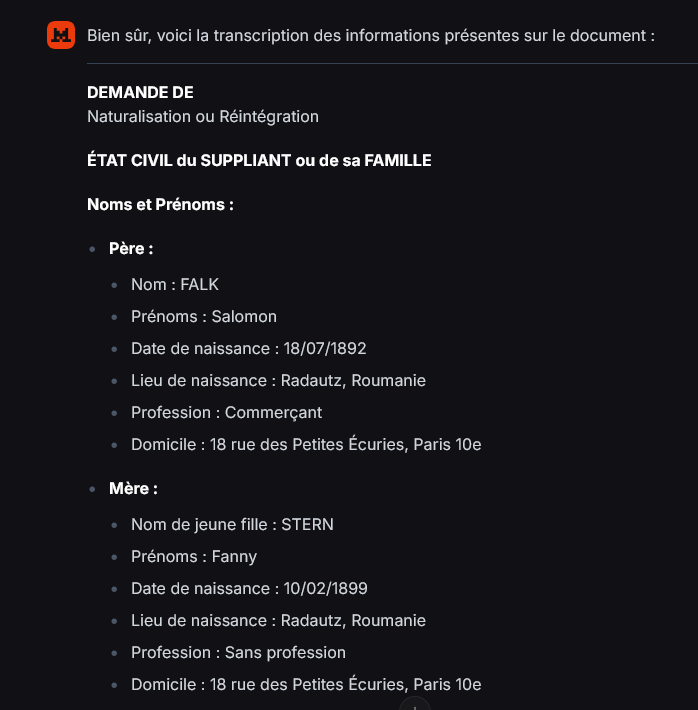The image size is (698, 710).
Task: Click the father's 'Domicile' address line
Action: pyautogui.click(x=306, y=444)
